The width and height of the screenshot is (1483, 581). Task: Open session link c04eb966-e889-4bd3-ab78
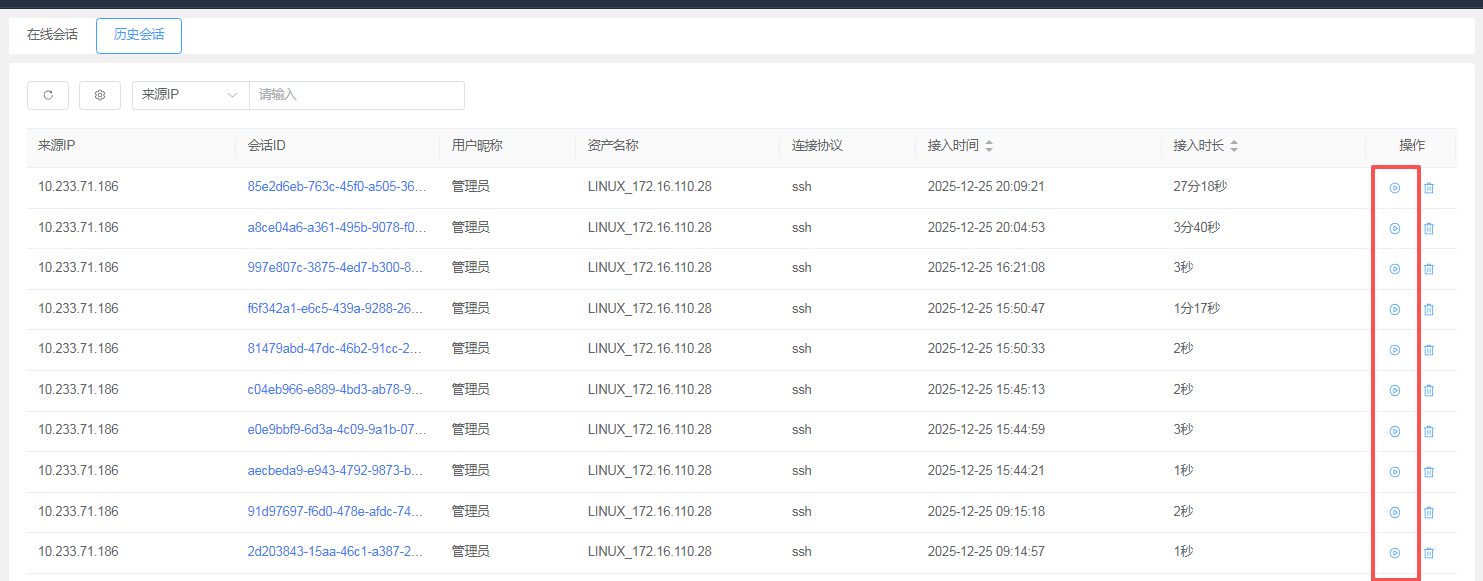point(336,389)
